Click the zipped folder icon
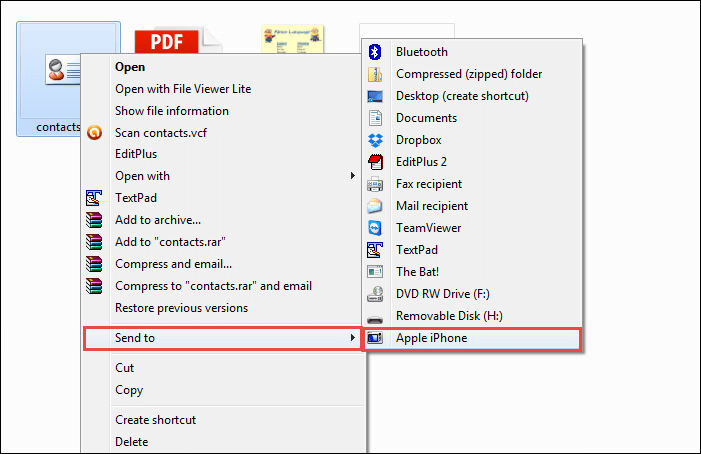Screen dimensions: 701x454 tap(375, 74)
